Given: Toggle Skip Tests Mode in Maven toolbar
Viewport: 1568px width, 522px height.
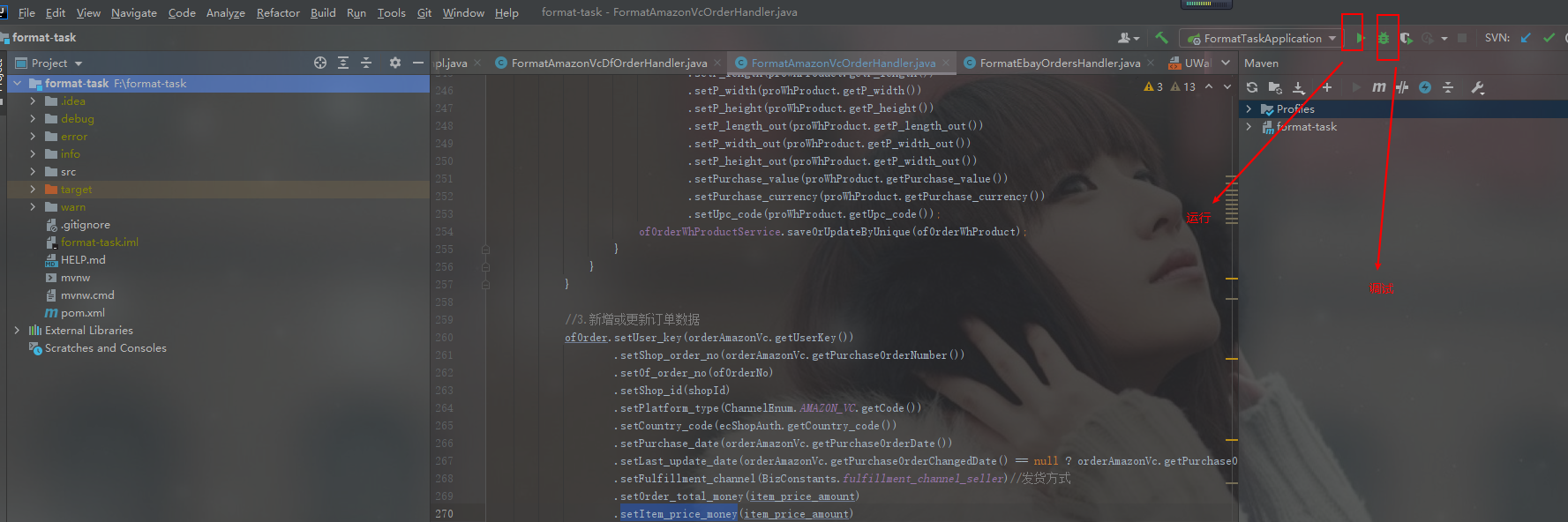Looking at the screenshot, I should [x=1424, y=87].
